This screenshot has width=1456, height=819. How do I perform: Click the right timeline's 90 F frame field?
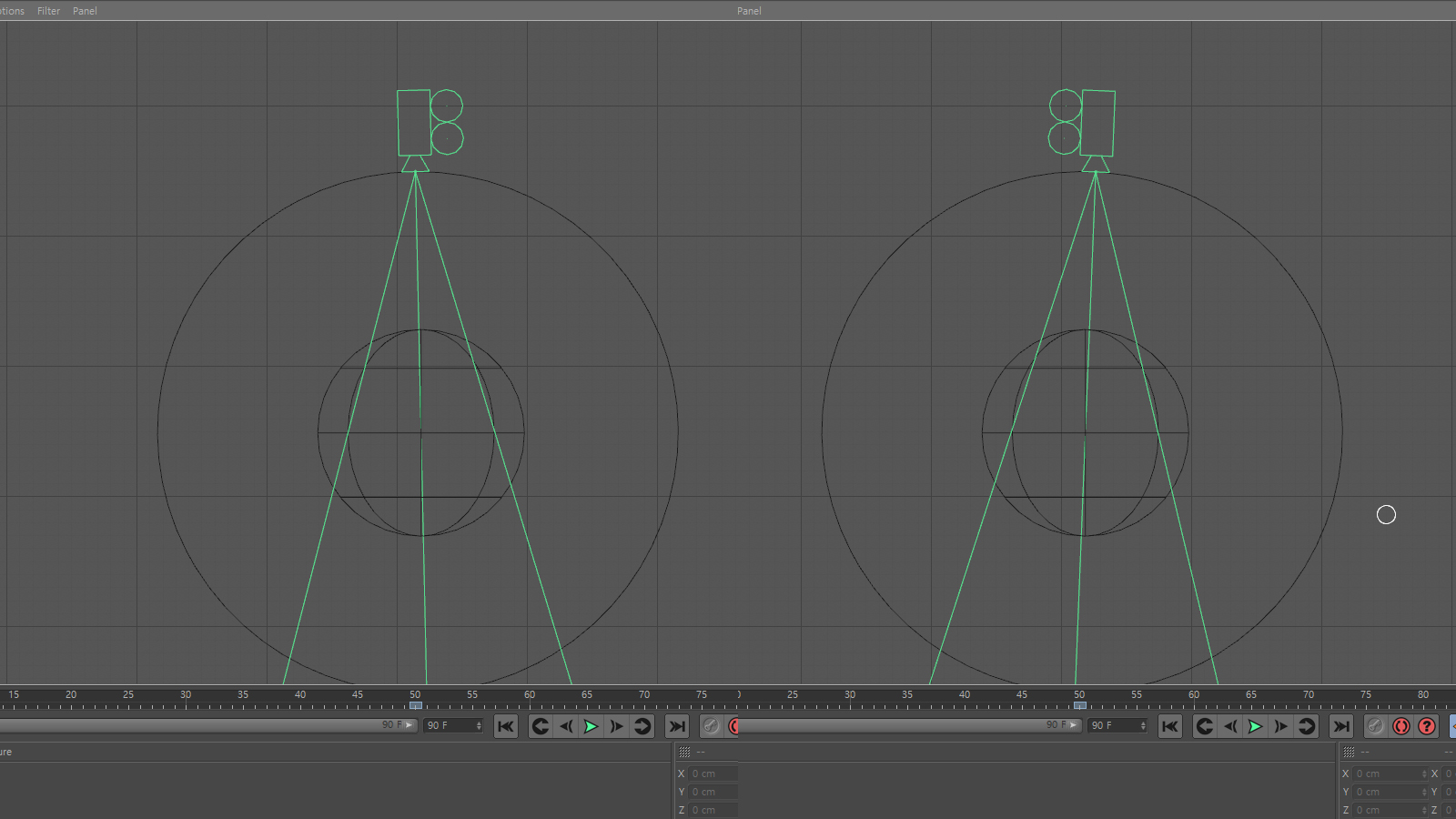1117,725
